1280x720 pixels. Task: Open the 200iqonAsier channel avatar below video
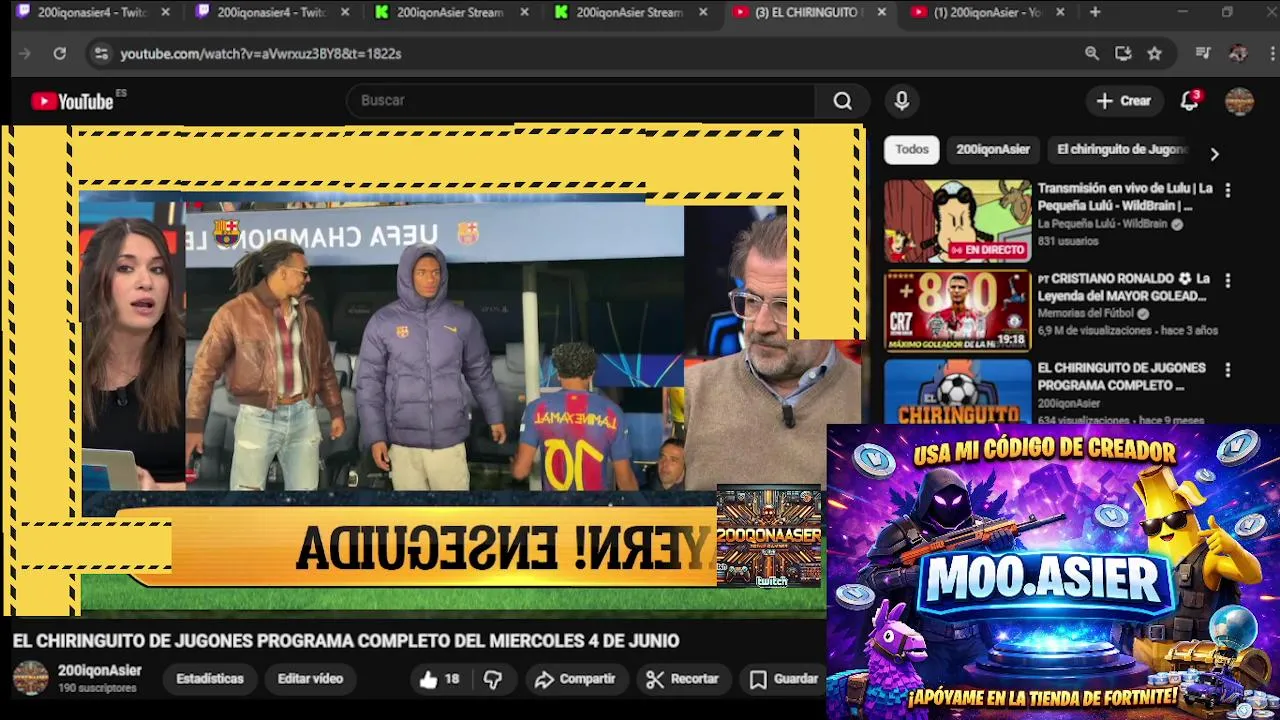pyautogui.click(x=30, y=678)
